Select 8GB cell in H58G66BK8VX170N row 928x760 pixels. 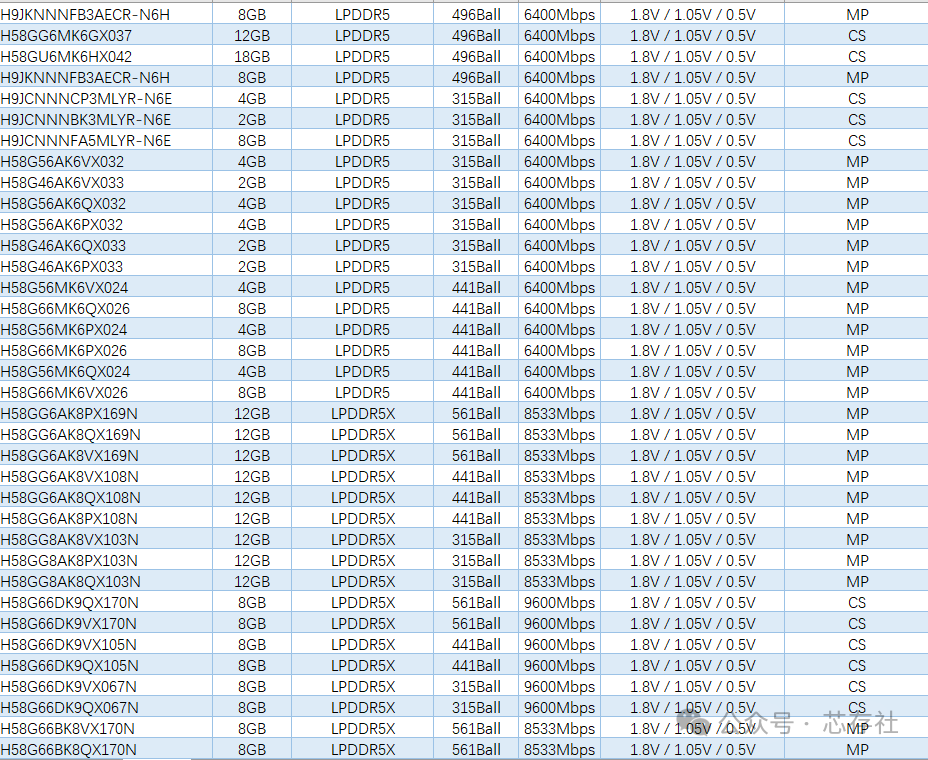pyautogui.click(x=252, y=729)
